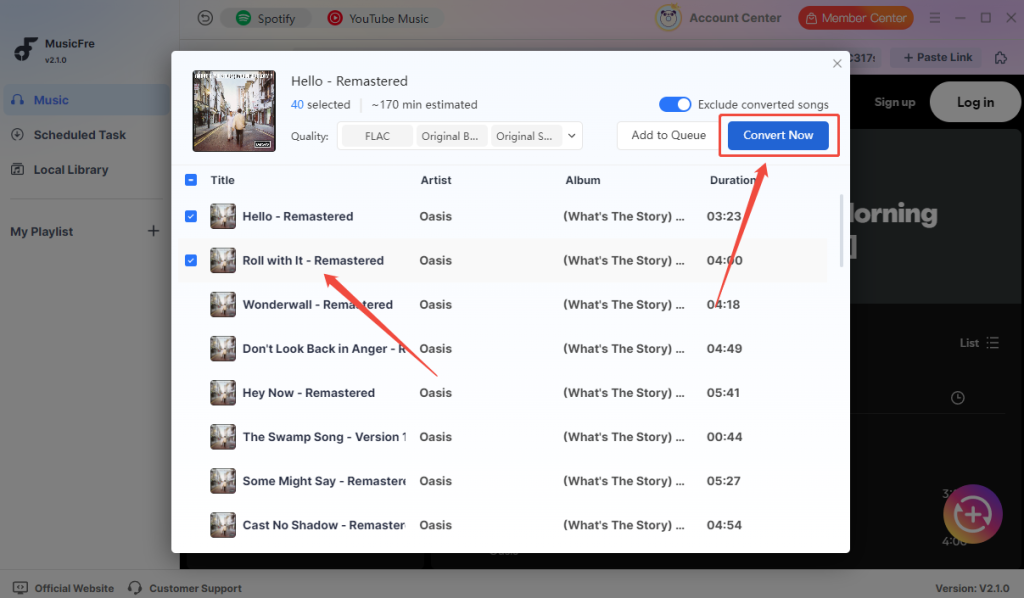Uncheck the Roll with It - Remastered checkbox
1024x598 pixels.
(191, 260)
